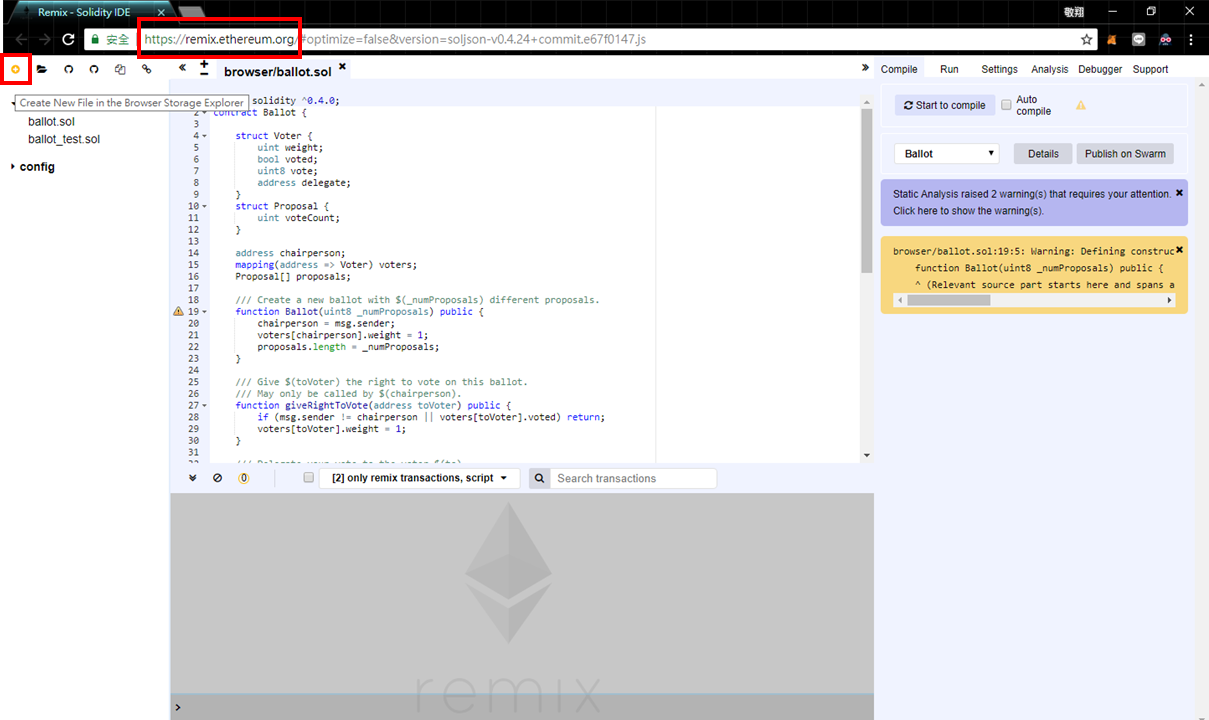This screenshot has width=1209, height=720.
Task: Open the only remix transactions filter dropdown
Action: coord(420,478)
